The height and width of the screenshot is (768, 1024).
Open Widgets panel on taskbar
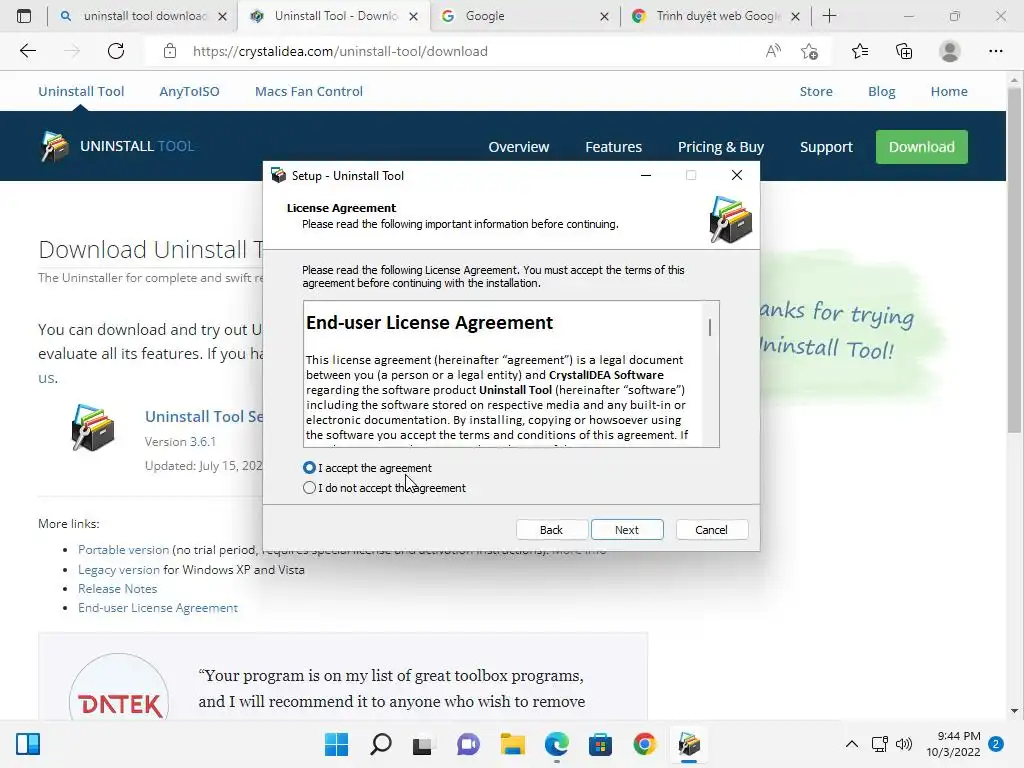(x=28, y=744)
